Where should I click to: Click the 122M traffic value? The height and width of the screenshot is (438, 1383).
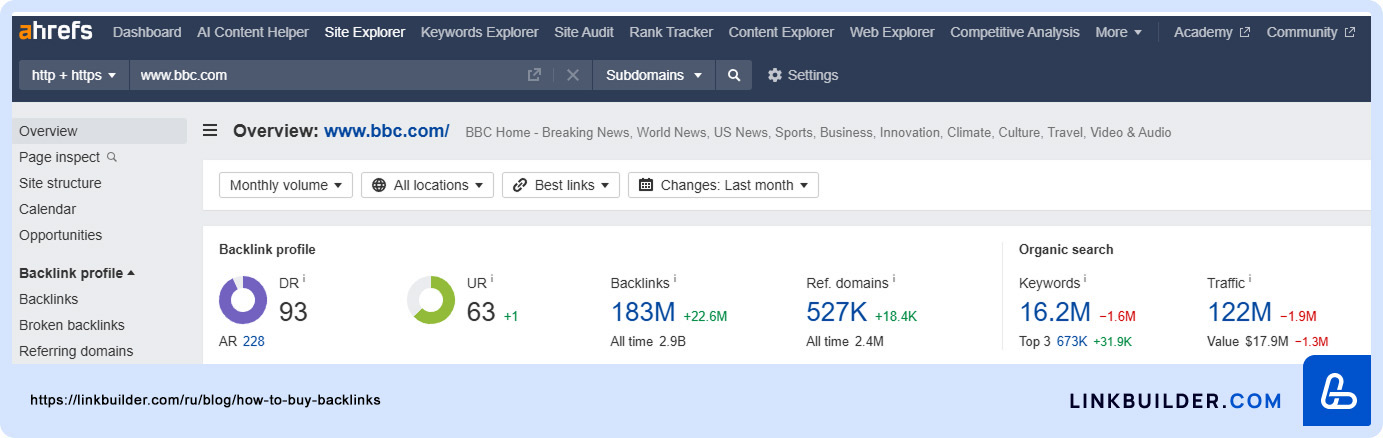point(1239,312)
